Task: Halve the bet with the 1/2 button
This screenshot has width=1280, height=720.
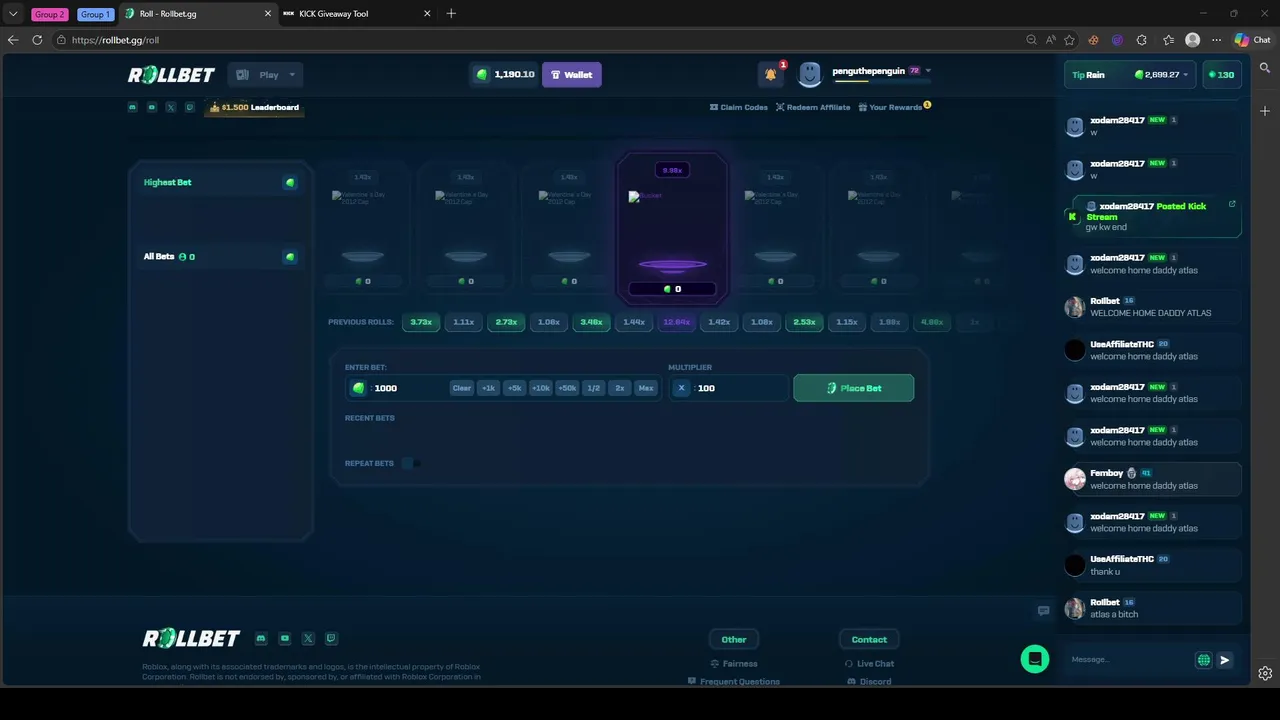Action: point(594,388)
